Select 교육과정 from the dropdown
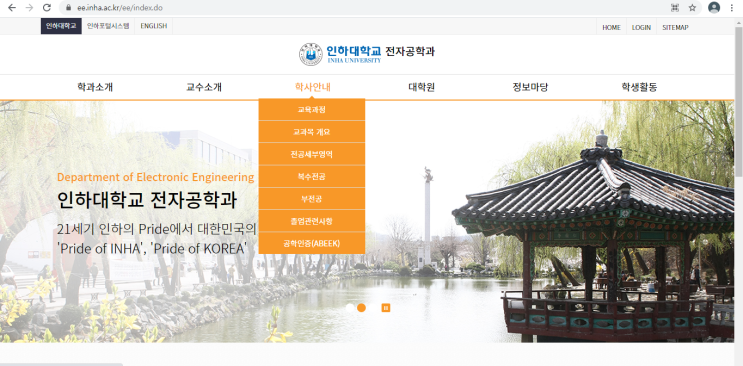Viewport: 743px width, 366px height. tap(312, 110)
